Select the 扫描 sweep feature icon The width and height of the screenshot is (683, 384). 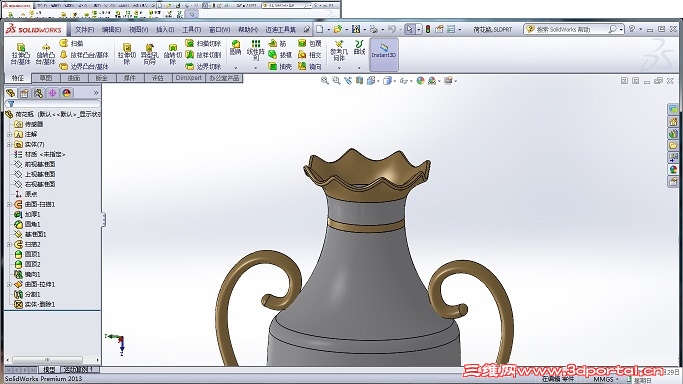64,43
